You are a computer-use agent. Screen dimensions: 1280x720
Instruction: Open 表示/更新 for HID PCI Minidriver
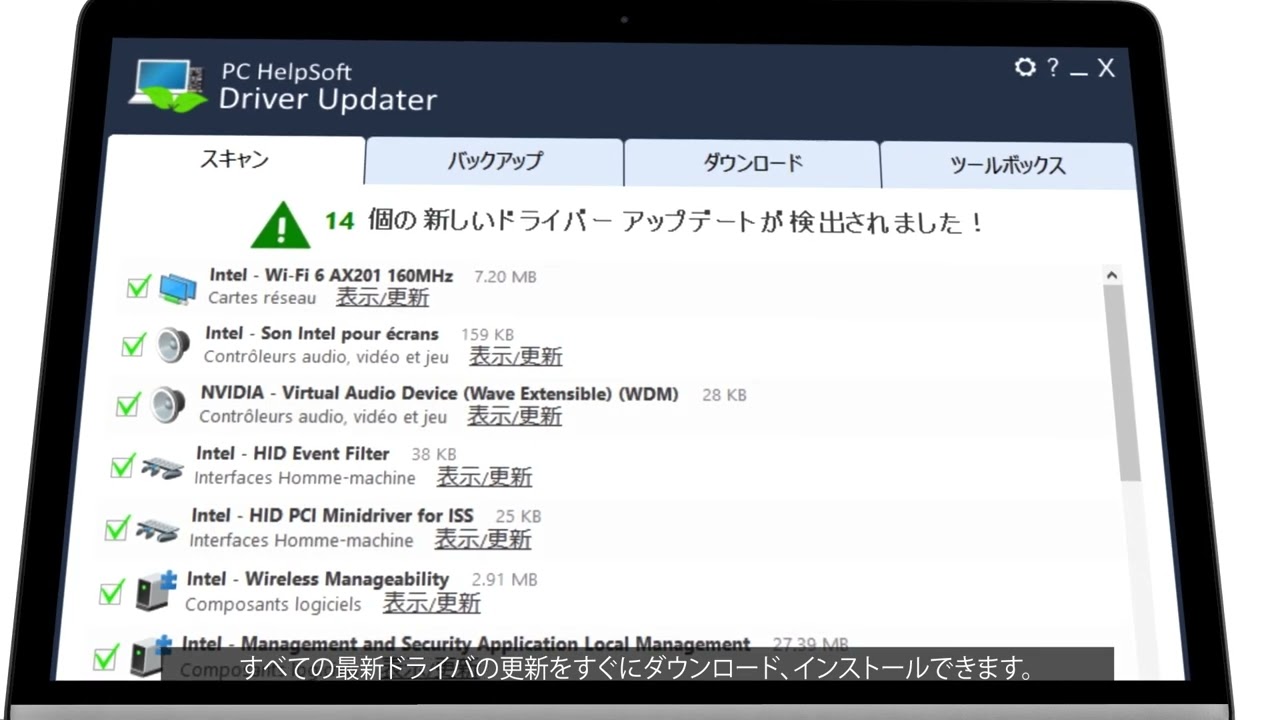point(483,539)
